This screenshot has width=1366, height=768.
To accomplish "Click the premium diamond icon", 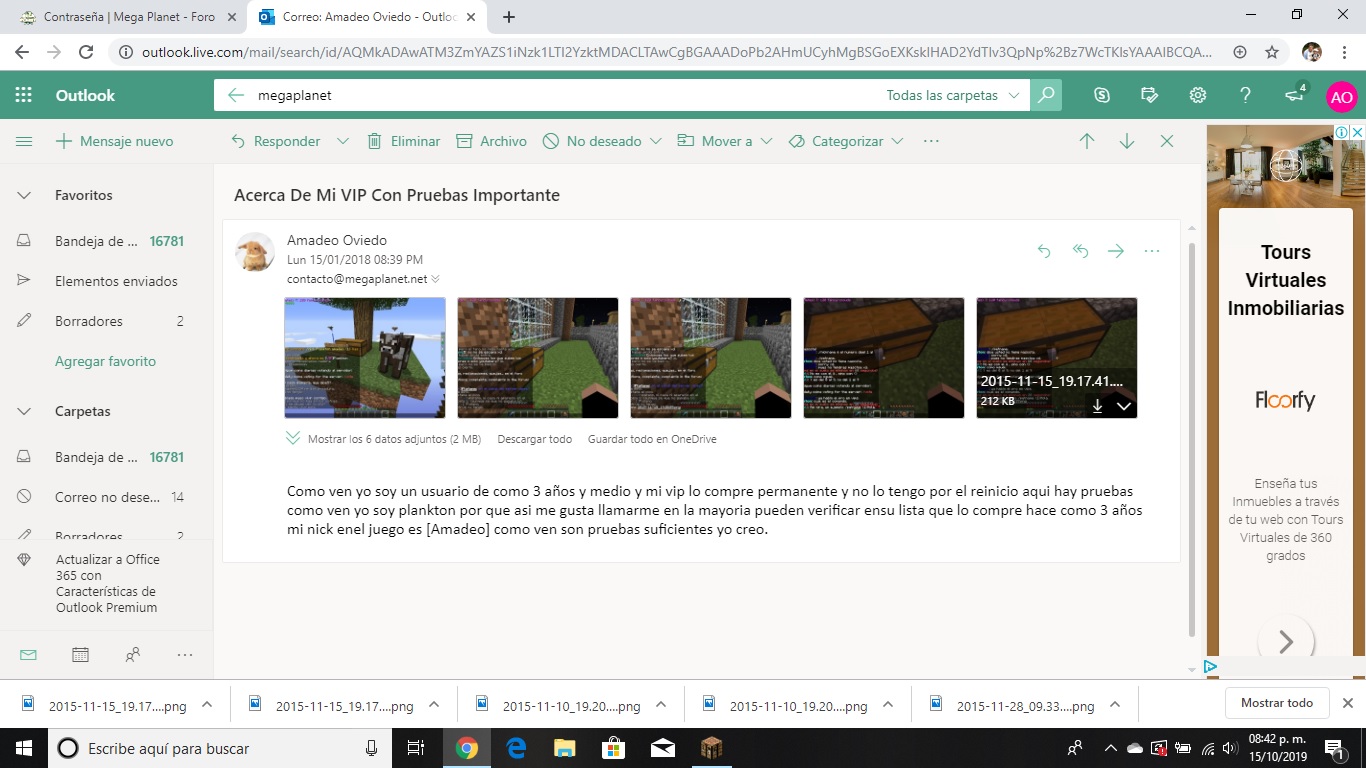I will [x=25, y=560].
